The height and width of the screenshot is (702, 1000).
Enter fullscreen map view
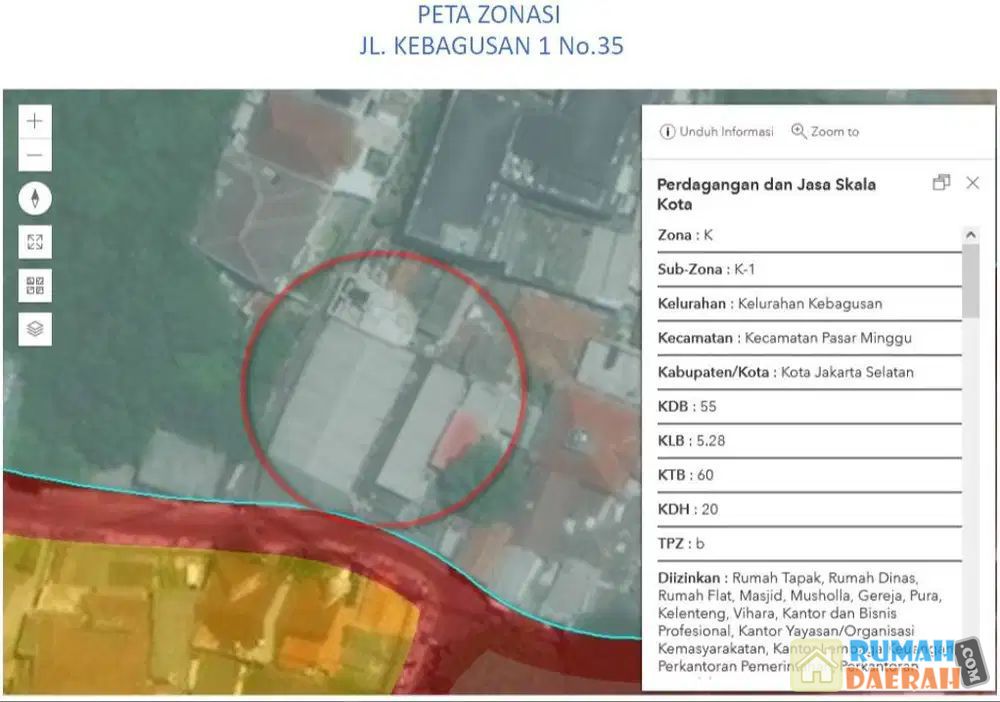[35, 242]
